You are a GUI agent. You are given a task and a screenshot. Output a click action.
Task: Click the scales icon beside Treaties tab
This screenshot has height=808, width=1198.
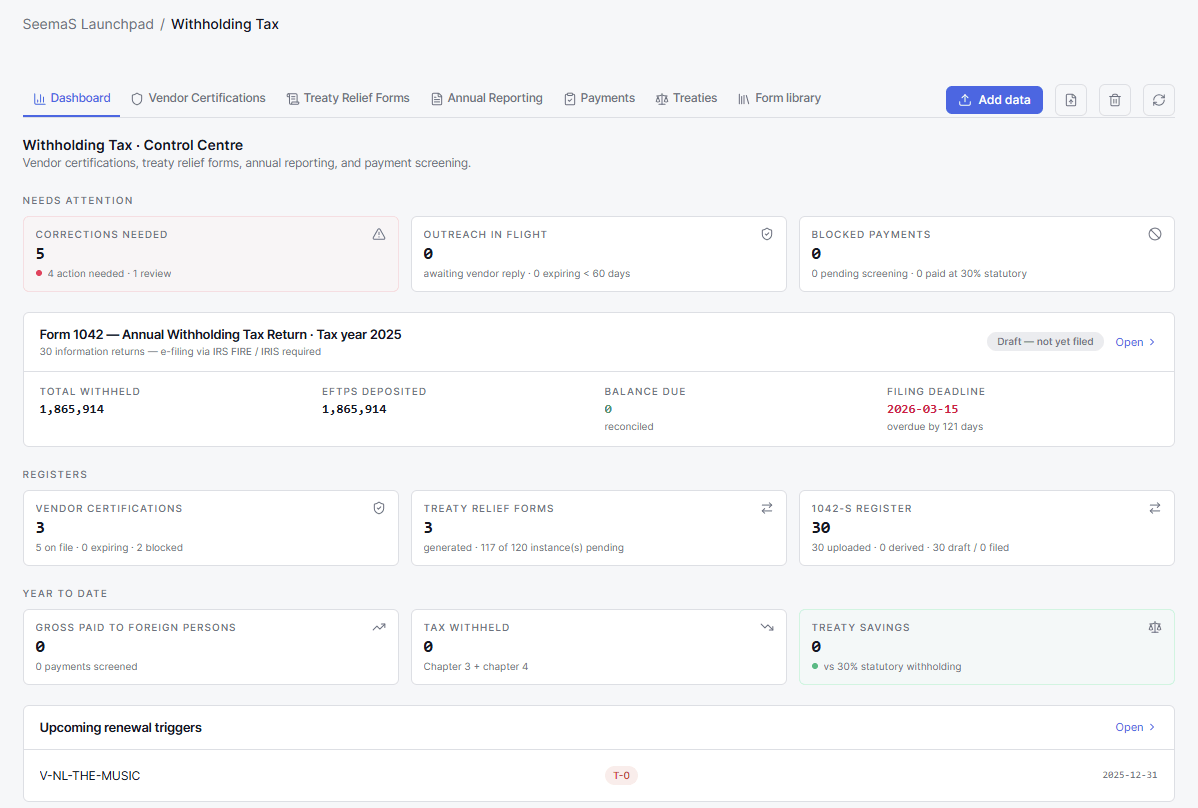[x=662, y=99]
